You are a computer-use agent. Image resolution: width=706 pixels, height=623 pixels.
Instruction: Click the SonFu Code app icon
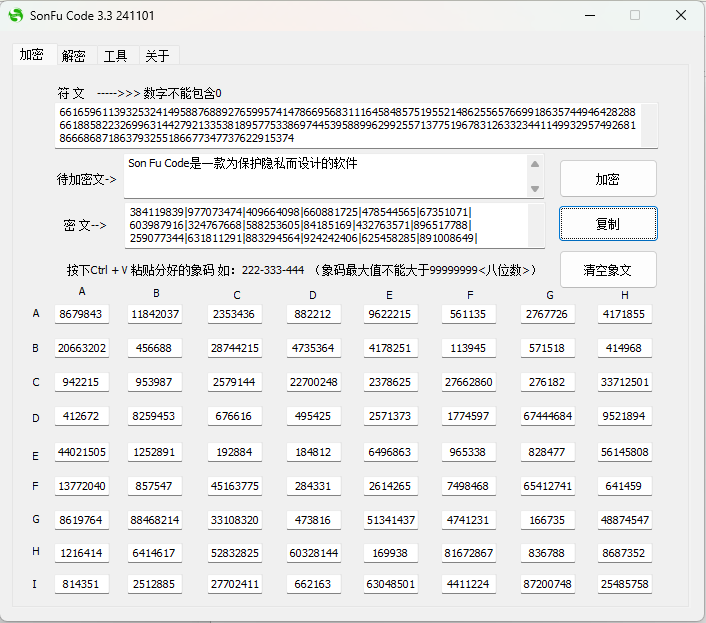(x=15, y=16)
